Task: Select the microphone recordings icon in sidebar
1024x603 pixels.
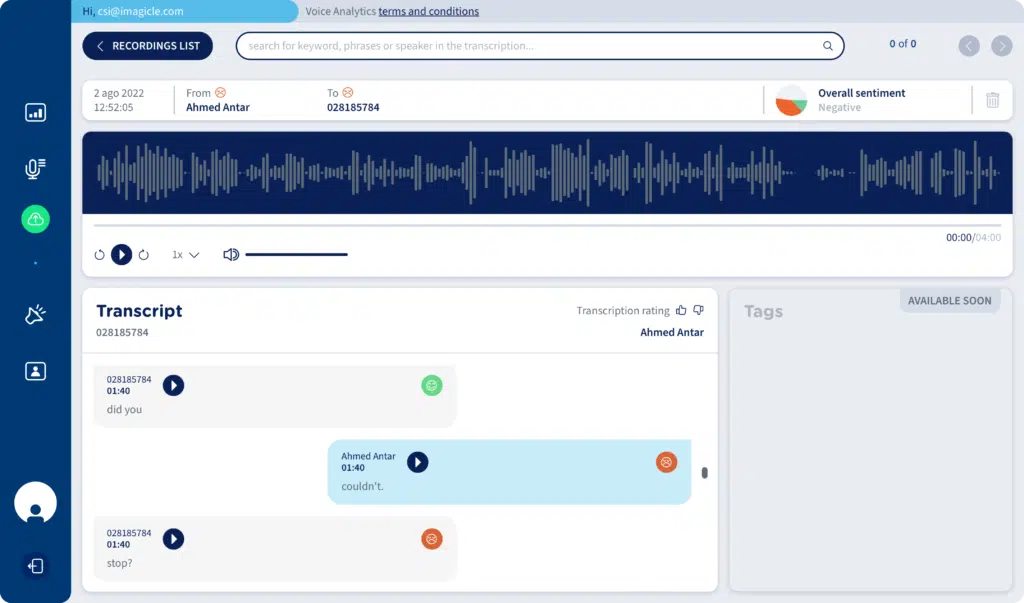Action: tap(35, 168)
